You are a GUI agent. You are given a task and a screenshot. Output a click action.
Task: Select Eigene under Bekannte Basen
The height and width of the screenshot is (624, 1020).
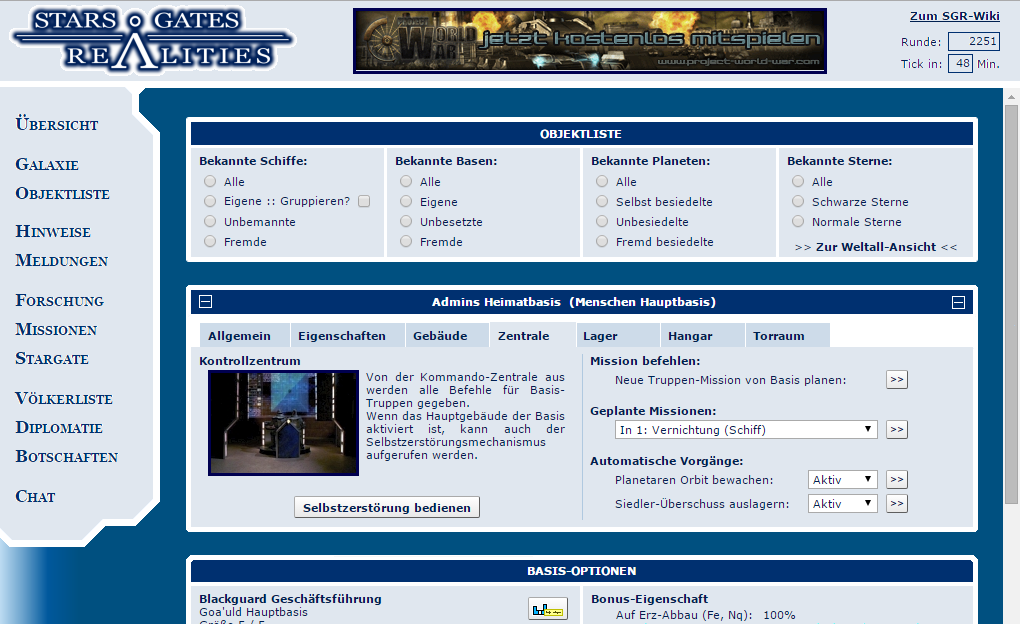coord(406,202)
